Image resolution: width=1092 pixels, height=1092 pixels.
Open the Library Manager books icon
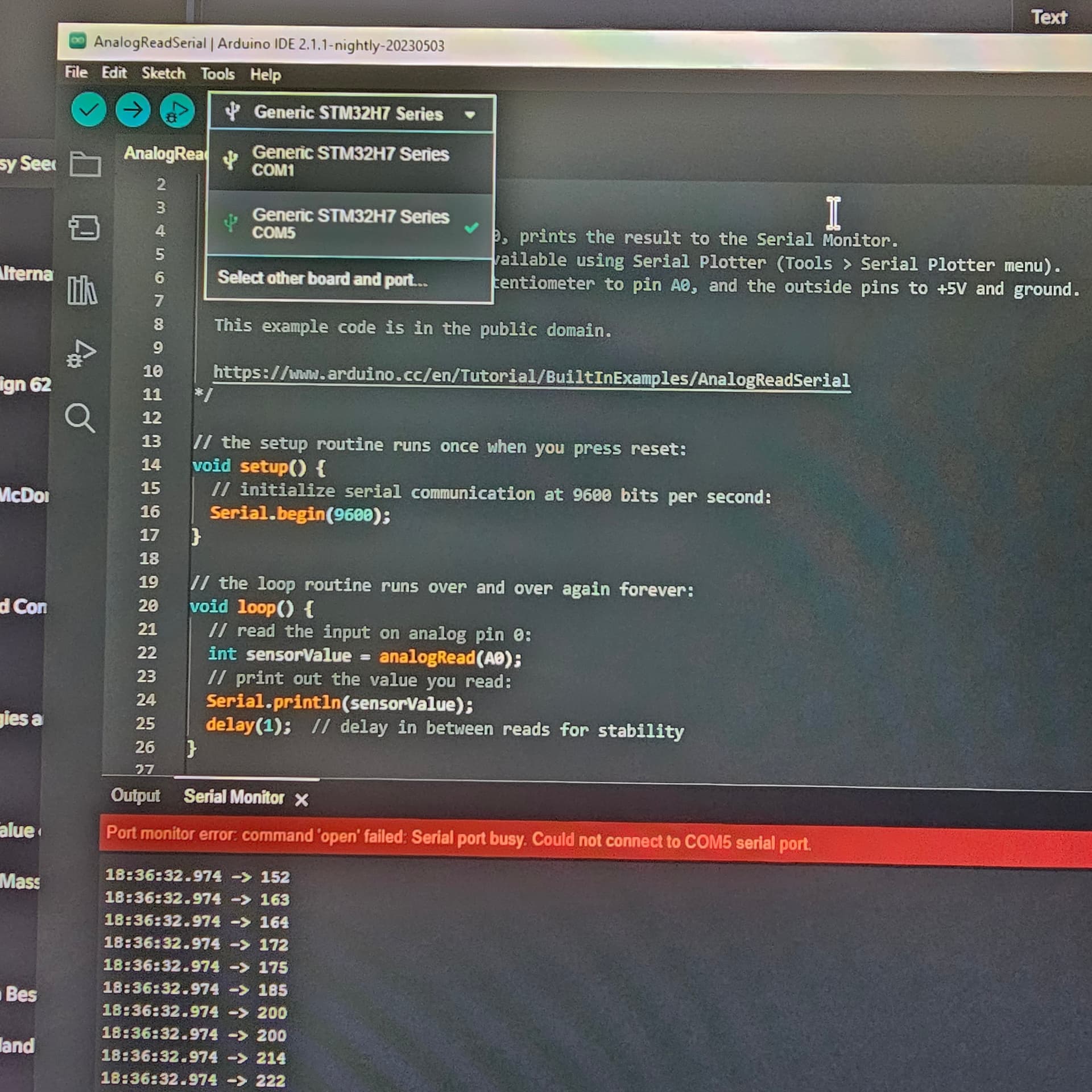pyautogui.click(x=82, y=290)
